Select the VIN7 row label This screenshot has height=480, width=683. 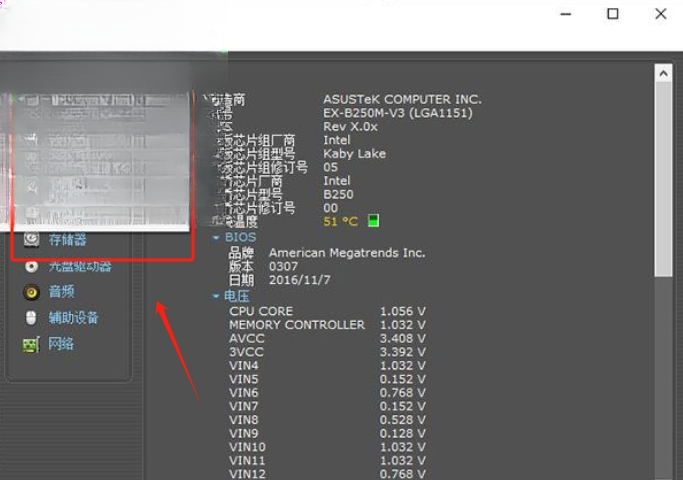coord(244,406)
